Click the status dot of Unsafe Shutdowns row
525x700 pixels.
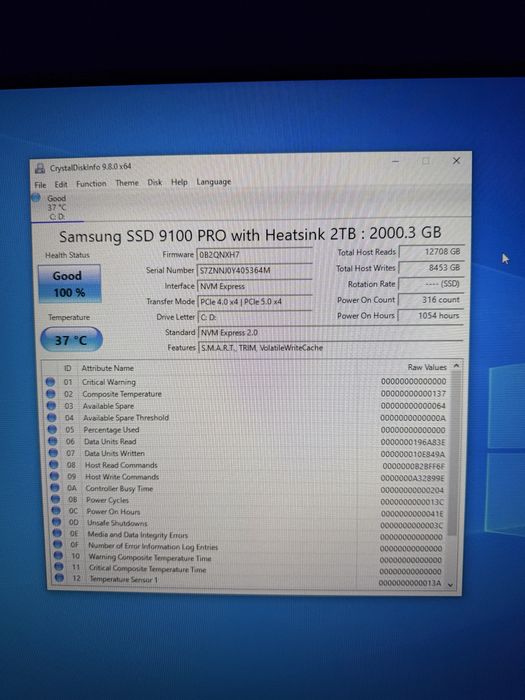(x=56, y=522)
